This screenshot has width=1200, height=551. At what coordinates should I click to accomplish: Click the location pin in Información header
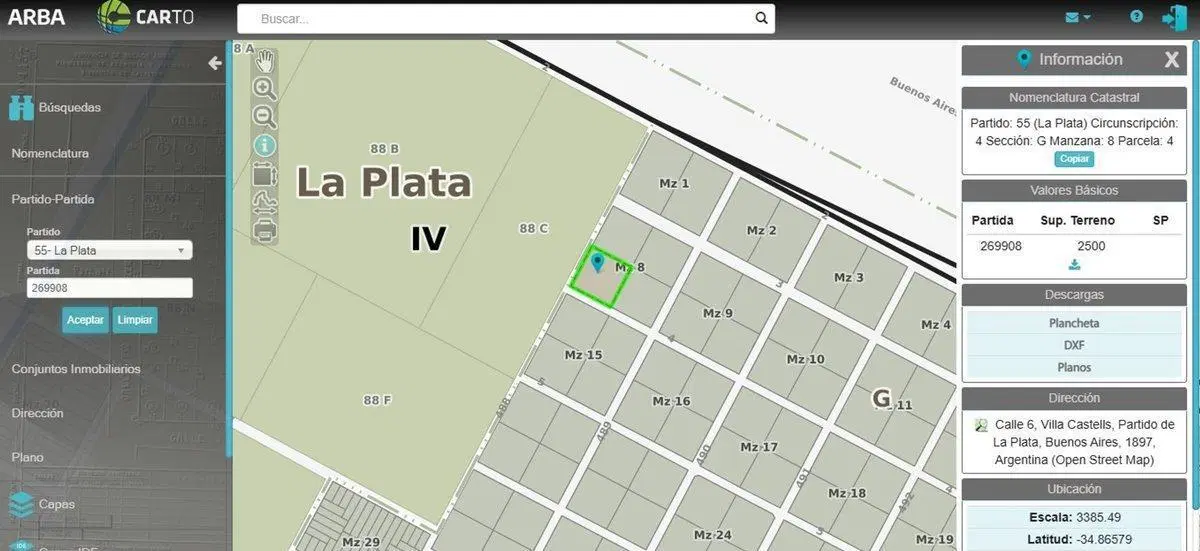coord(1023,59)
